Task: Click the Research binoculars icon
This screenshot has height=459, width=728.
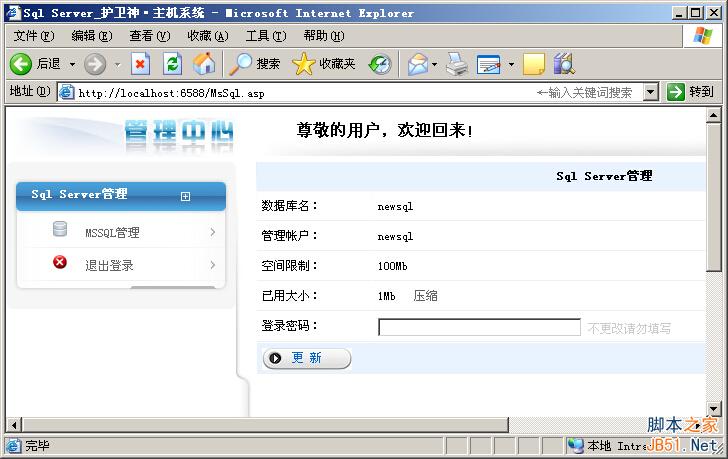Action: click(x=564, y=64)
